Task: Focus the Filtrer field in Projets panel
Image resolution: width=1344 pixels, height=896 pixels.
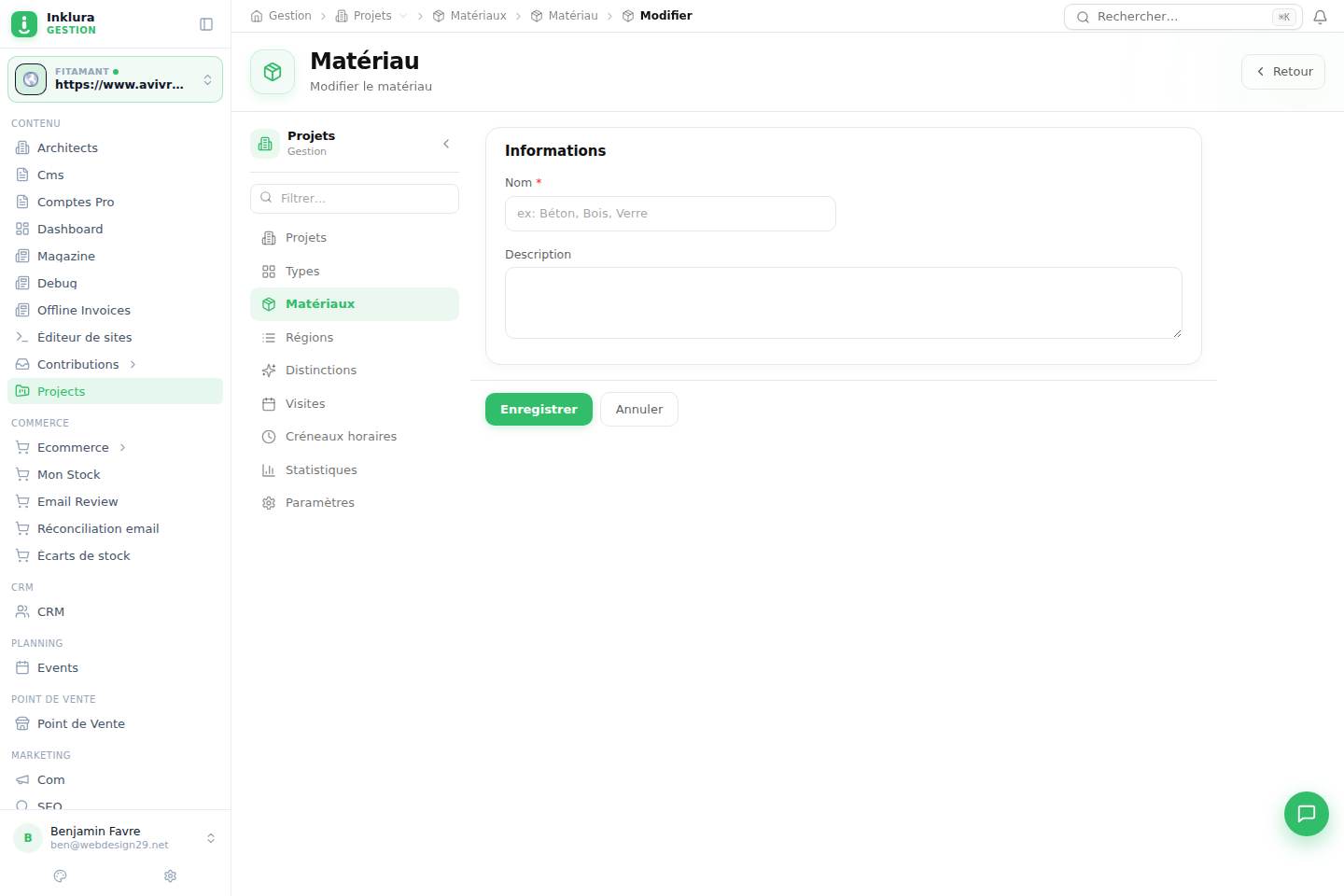Action: [355, 199]
